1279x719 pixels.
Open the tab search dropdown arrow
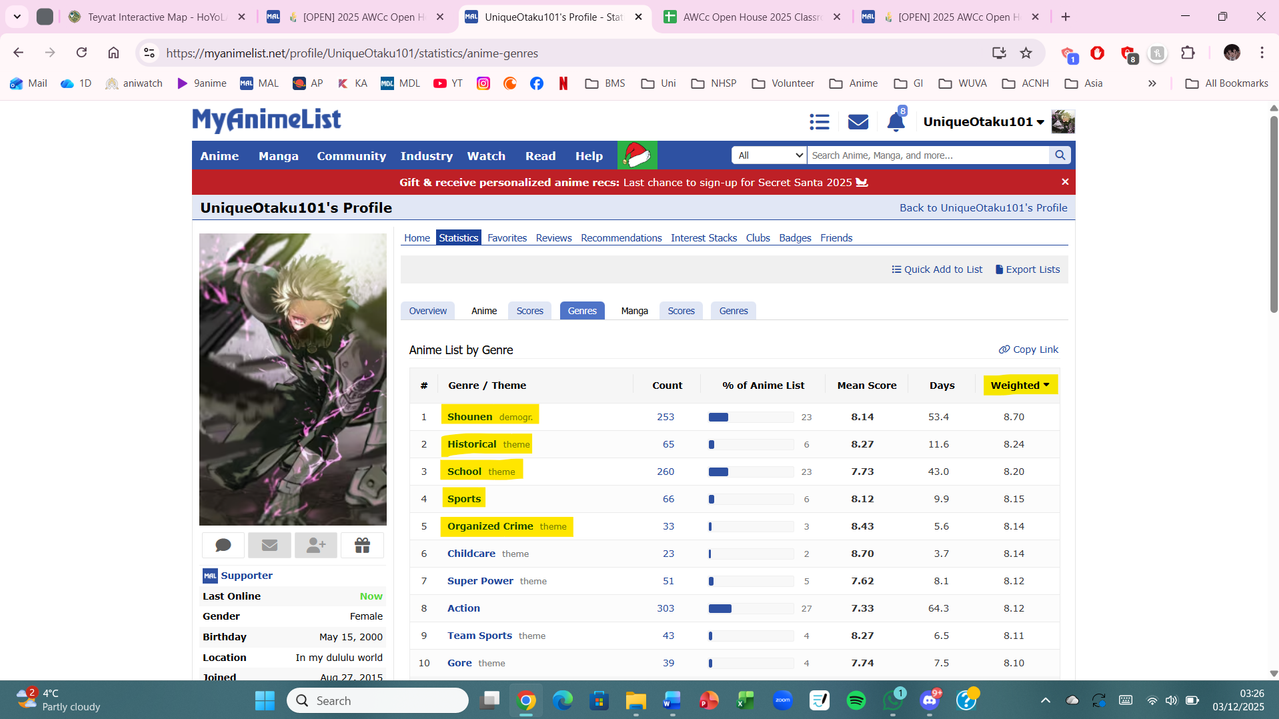click(x=16, y=16)
